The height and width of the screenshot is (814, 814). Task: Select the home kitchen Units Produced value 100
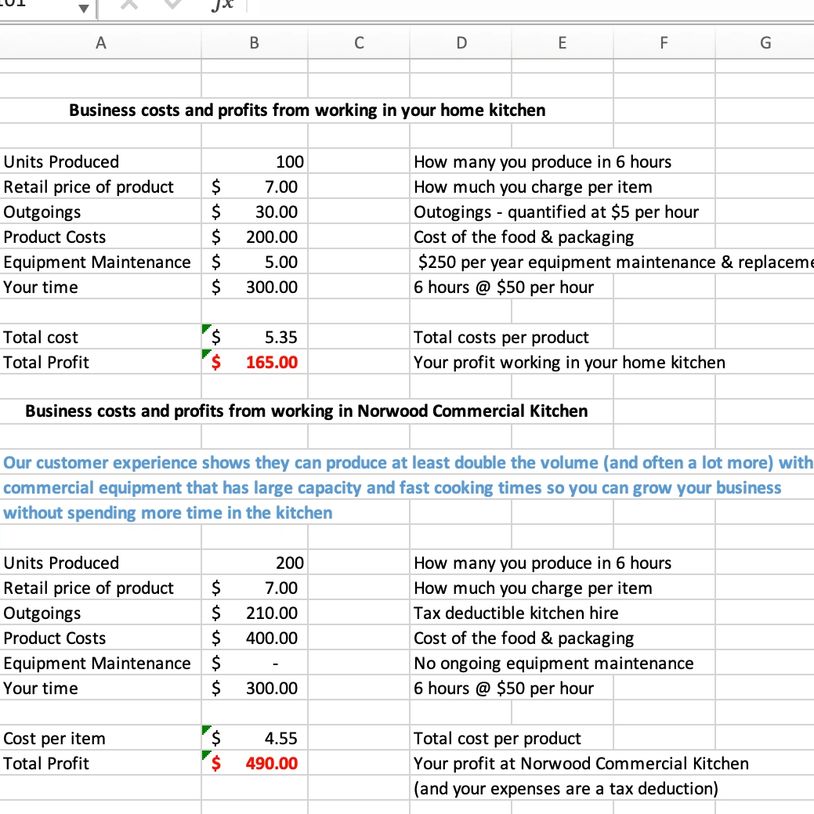[289, 162]
